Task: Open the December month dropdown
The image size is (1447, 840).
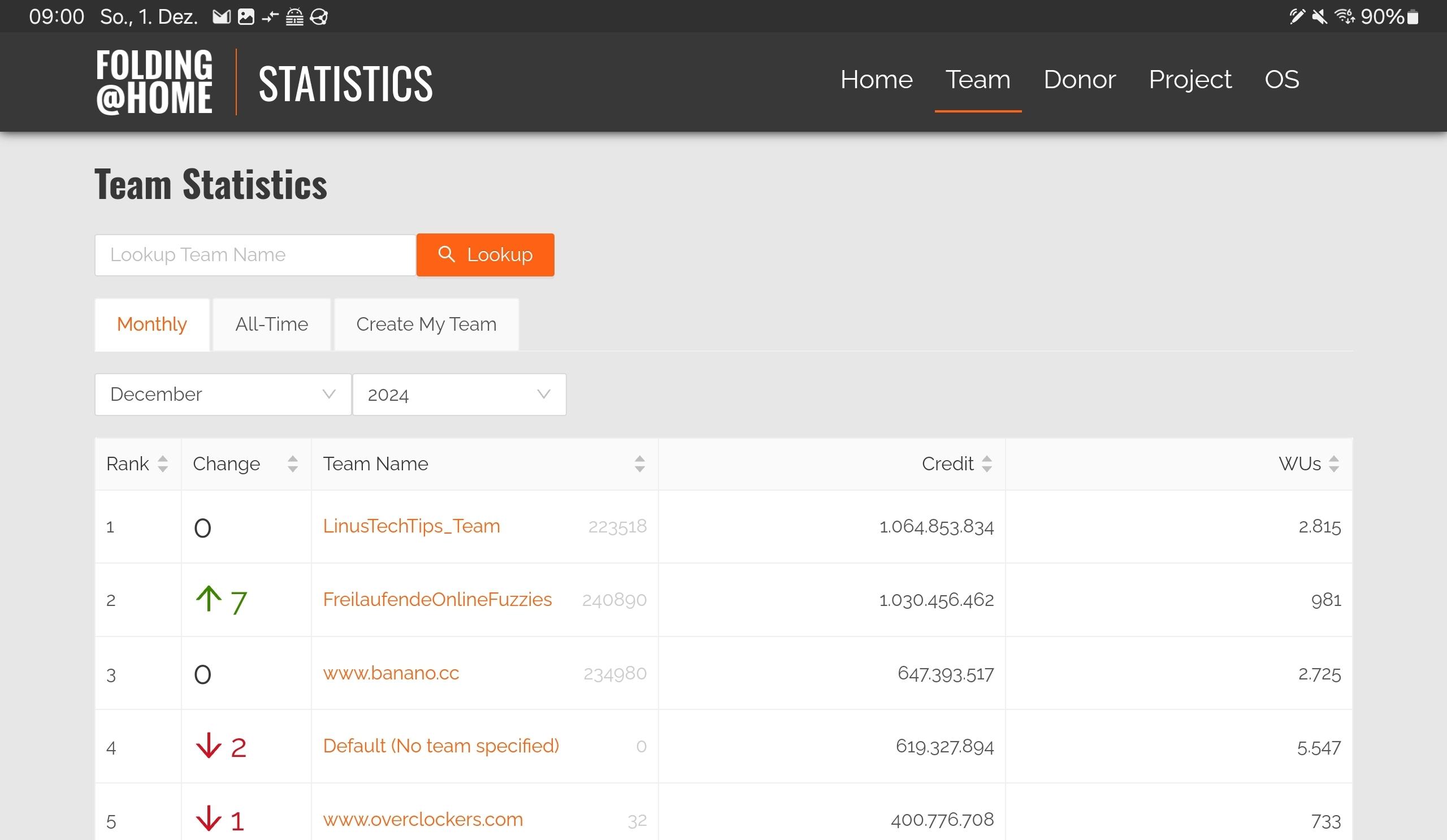Action: pos(223,395)
